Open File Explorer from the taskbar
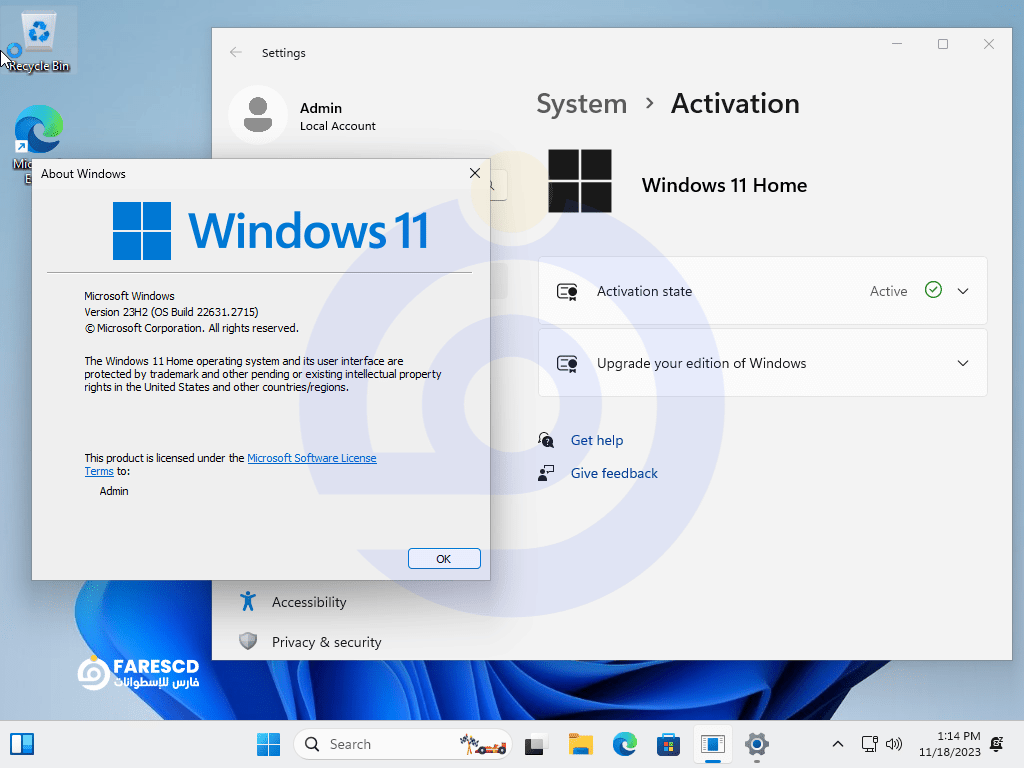 [581, 744]
